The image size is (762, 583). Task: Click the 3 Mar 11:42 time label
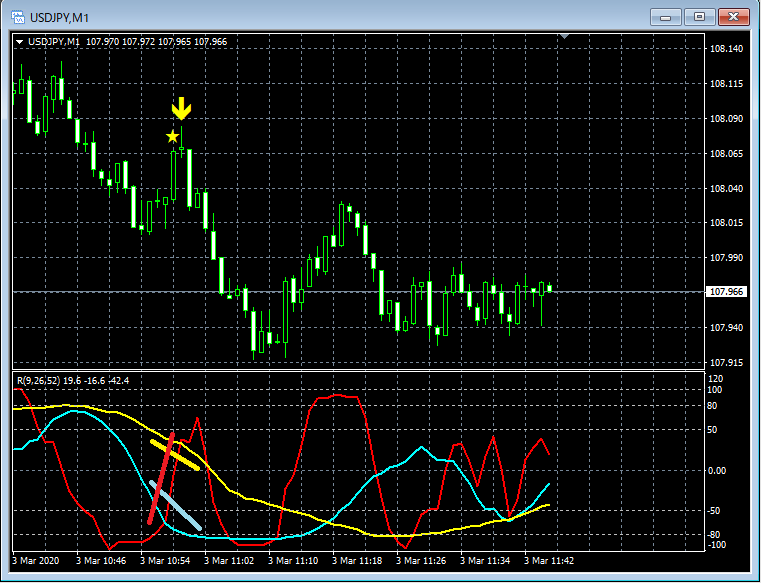(549, 561)
